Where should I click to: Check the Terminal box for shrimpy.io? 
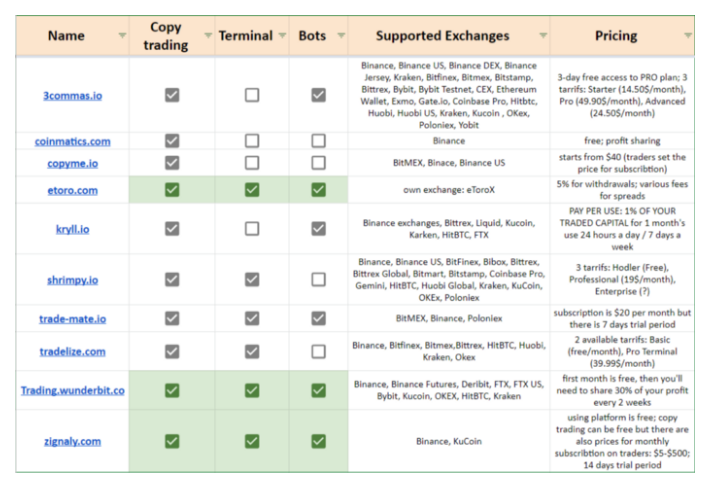click(252, 280)
